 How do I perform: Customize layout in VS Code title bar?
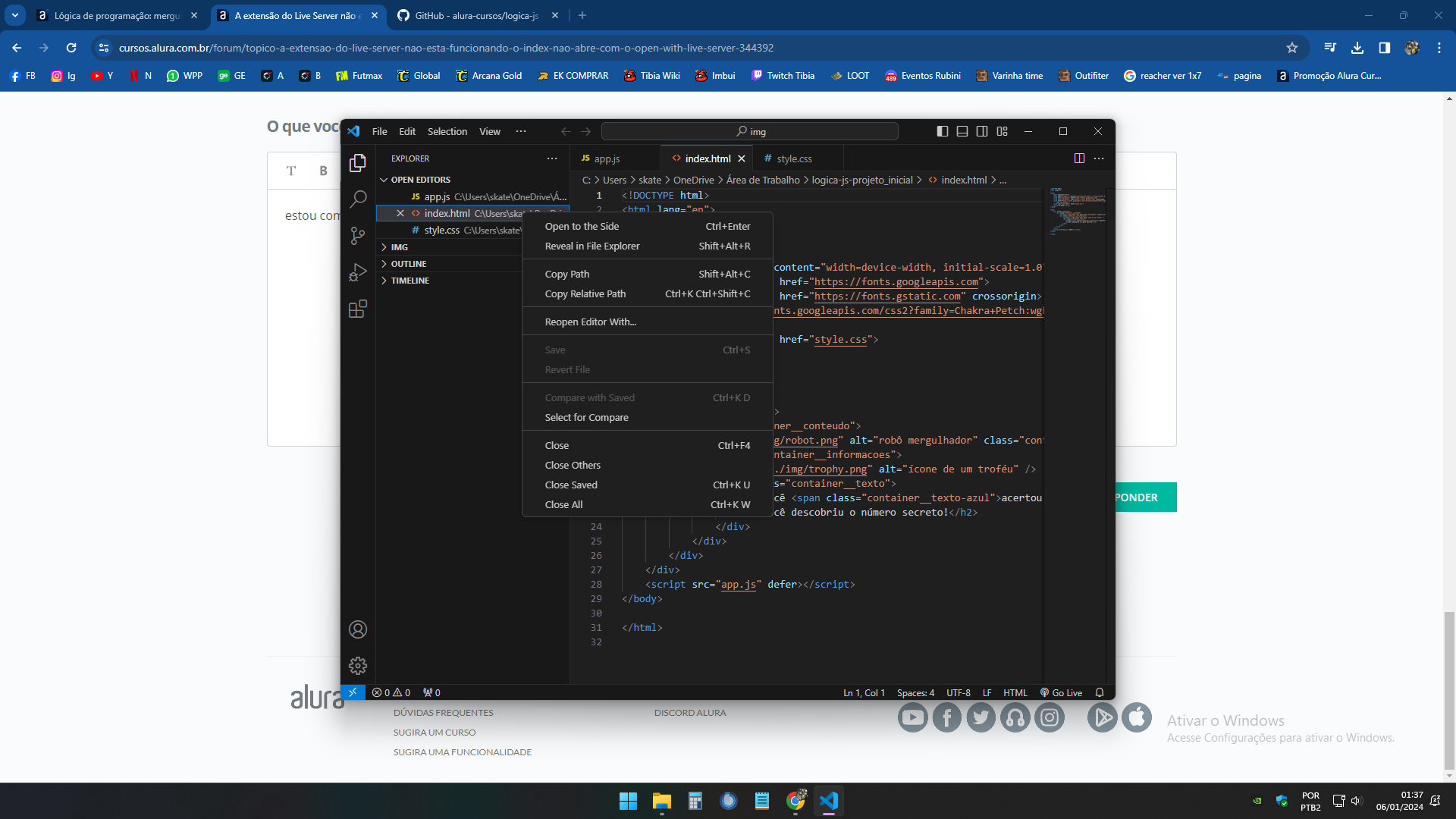coord(1003,131)
